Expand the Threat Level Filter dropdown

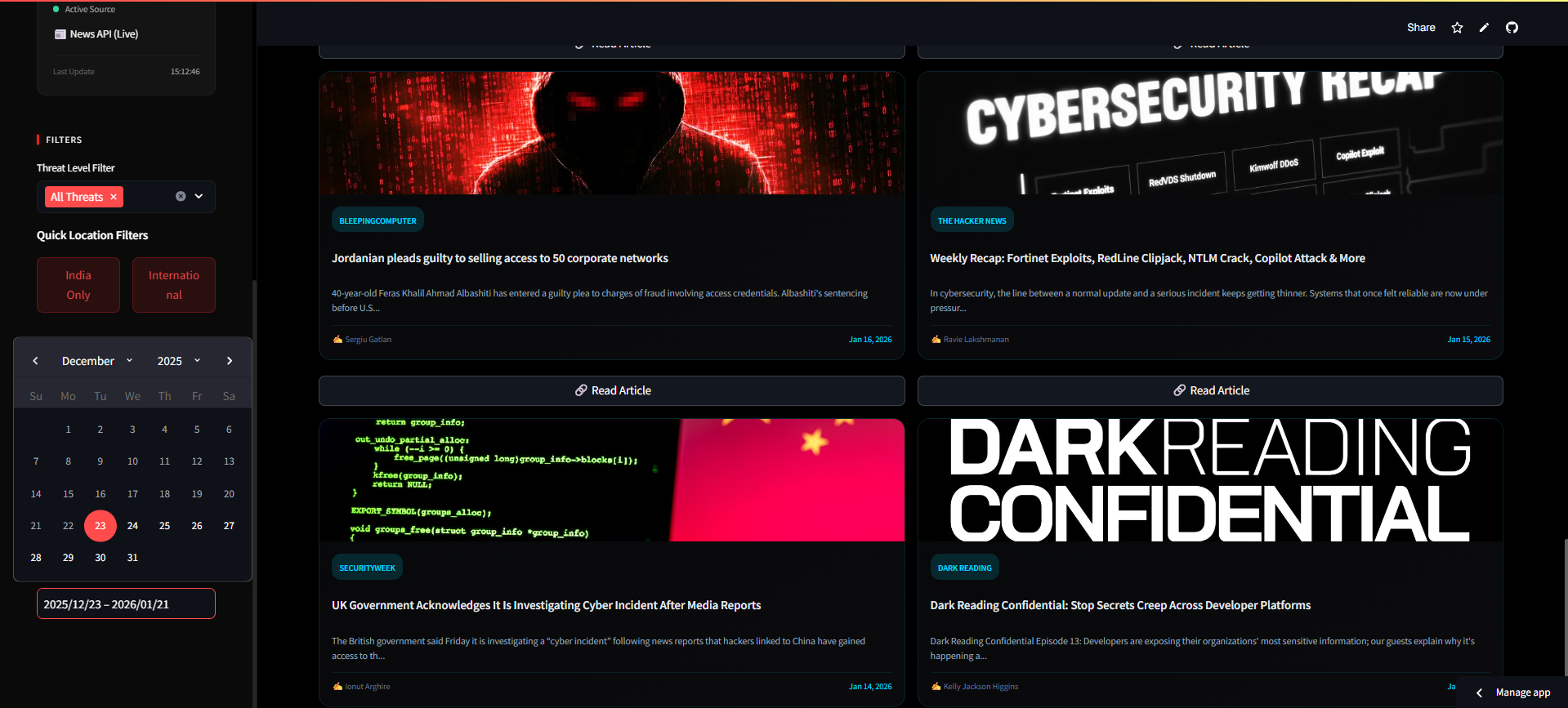[x=199, y=196]
